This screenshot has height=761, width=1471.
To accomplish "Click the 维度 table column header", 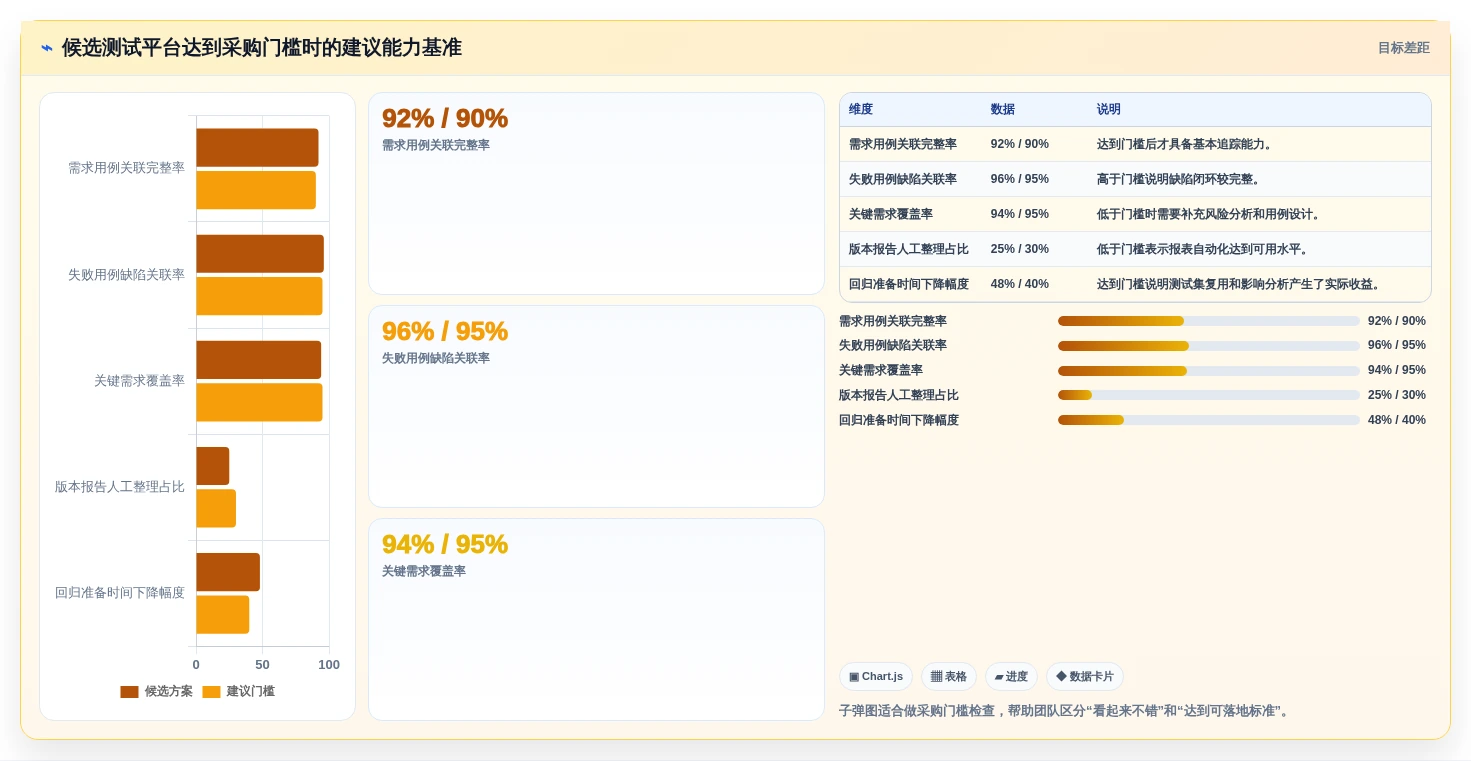I will pyautogui.click(x=861, y=110).
